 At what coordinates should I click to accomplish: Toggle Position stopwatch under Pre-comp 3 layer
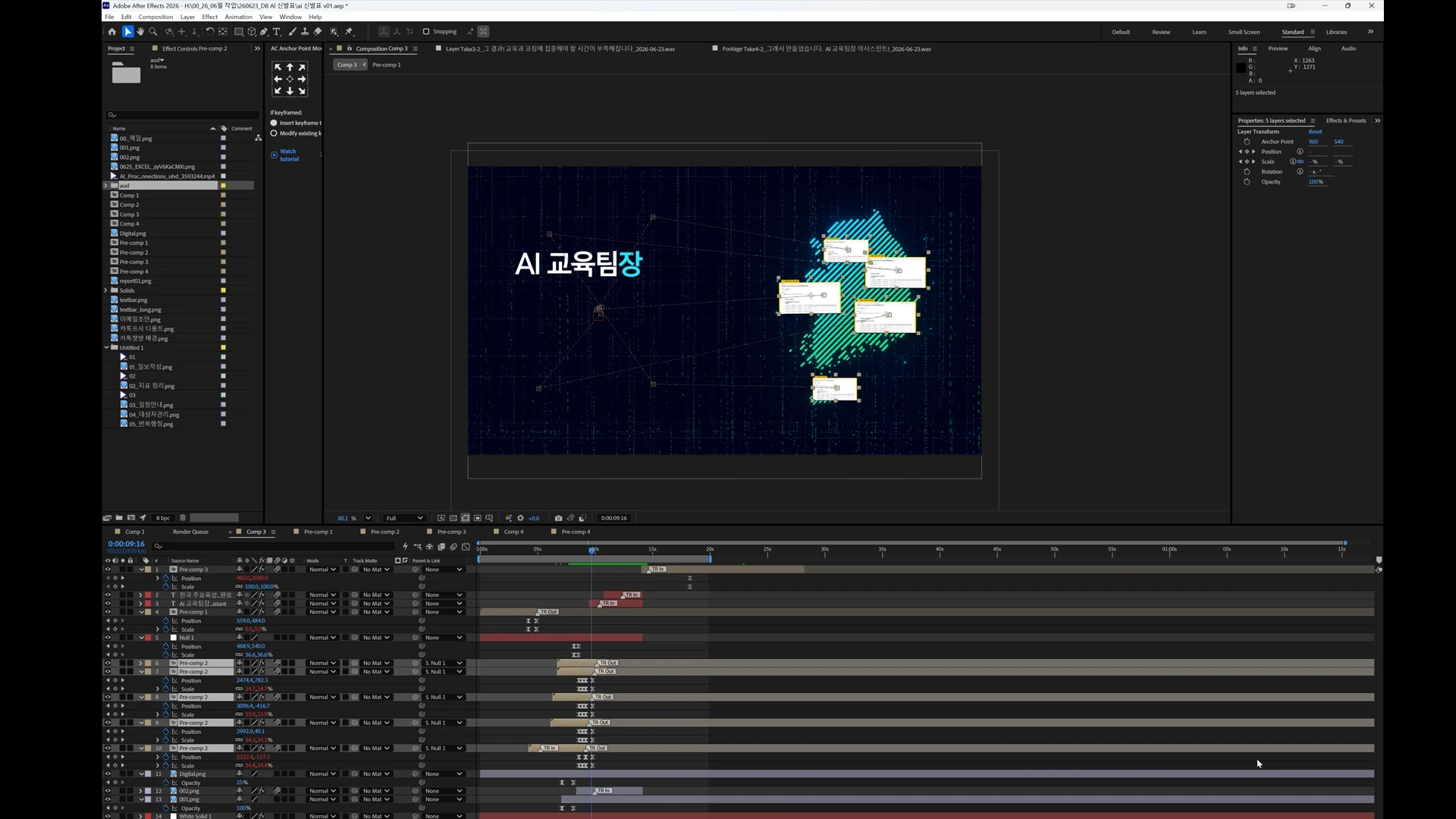(166, 579)
